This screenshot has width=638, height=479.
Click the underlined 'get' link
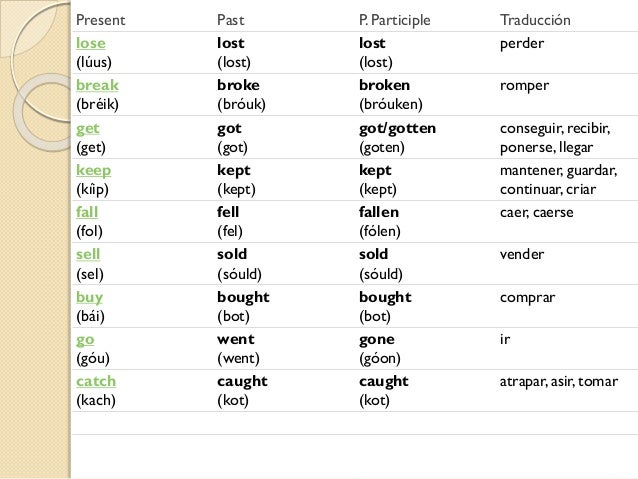pyautogui.click(x=87, y=128)
